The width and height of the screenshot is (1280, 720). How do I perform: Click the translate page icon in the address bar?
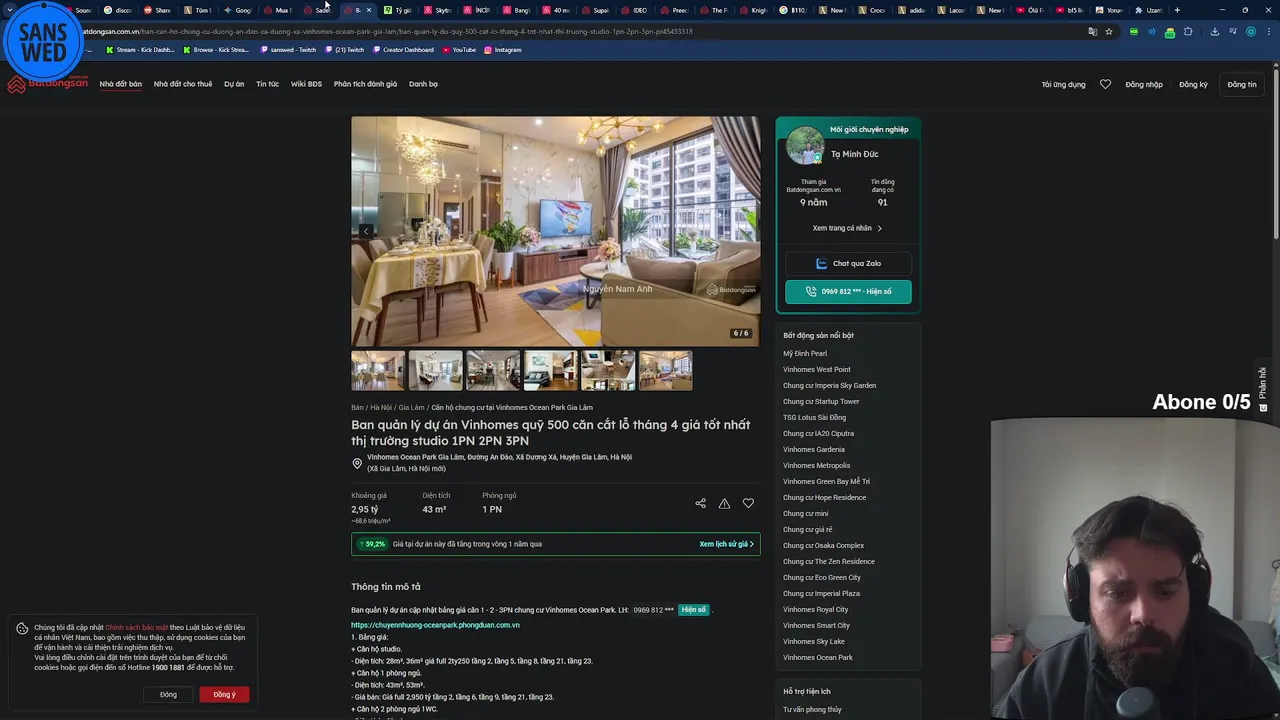[1092, 31]
